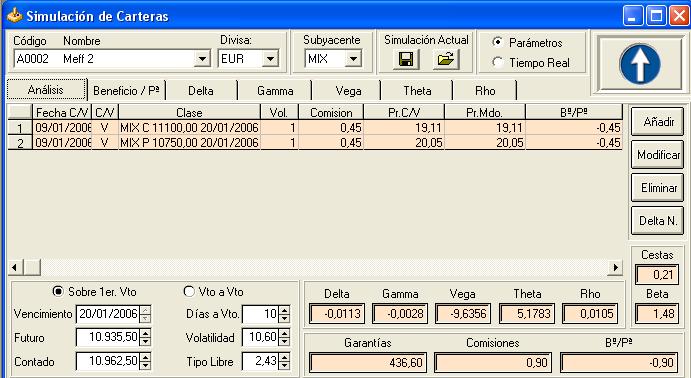Click the large blue up-arrow button
691x378 pixels.
pos(639,64)
